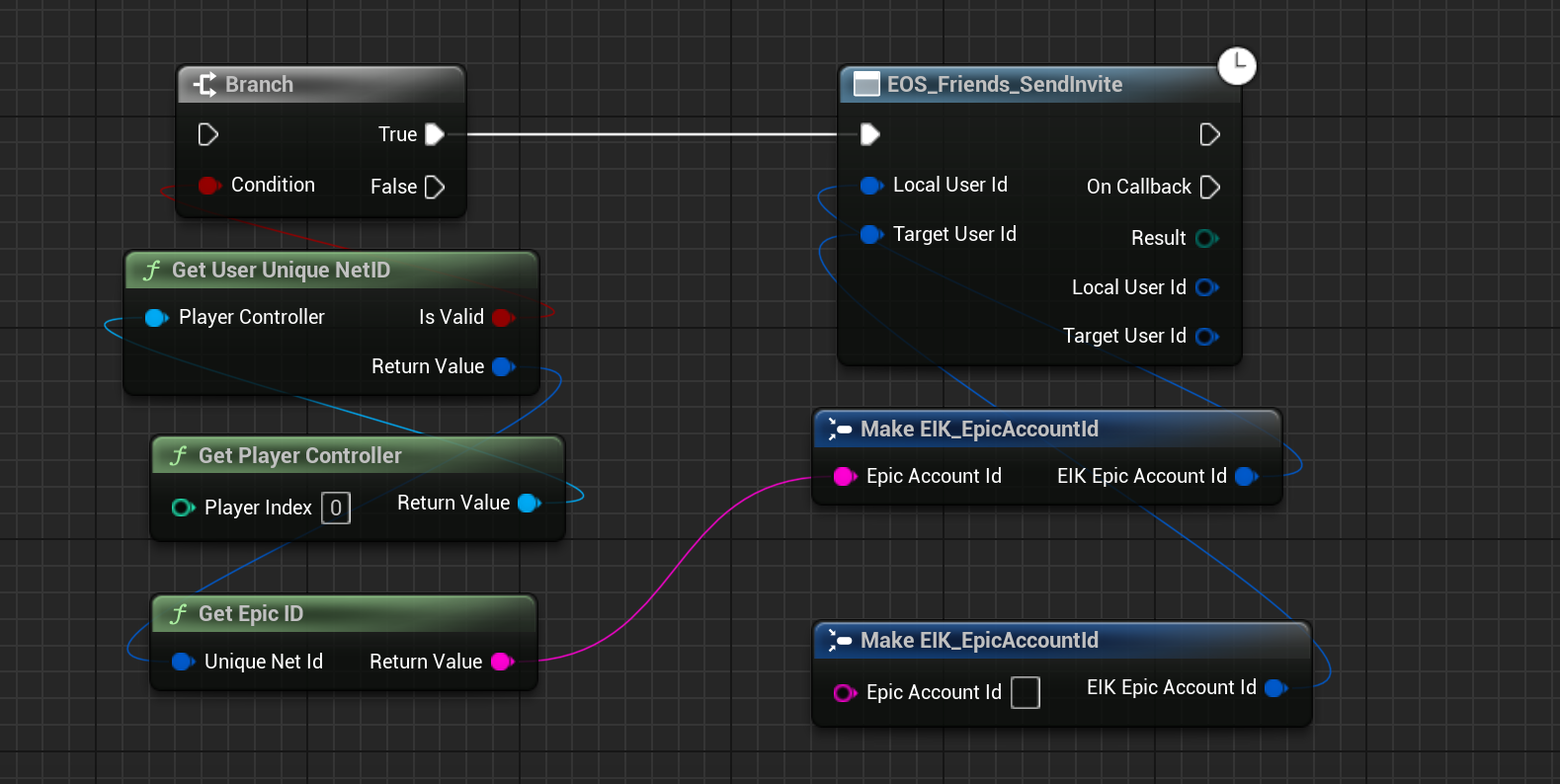This screenshot has height=784, width=1560.
Task: Click the Result output pin
Action: pos(1205,238)
